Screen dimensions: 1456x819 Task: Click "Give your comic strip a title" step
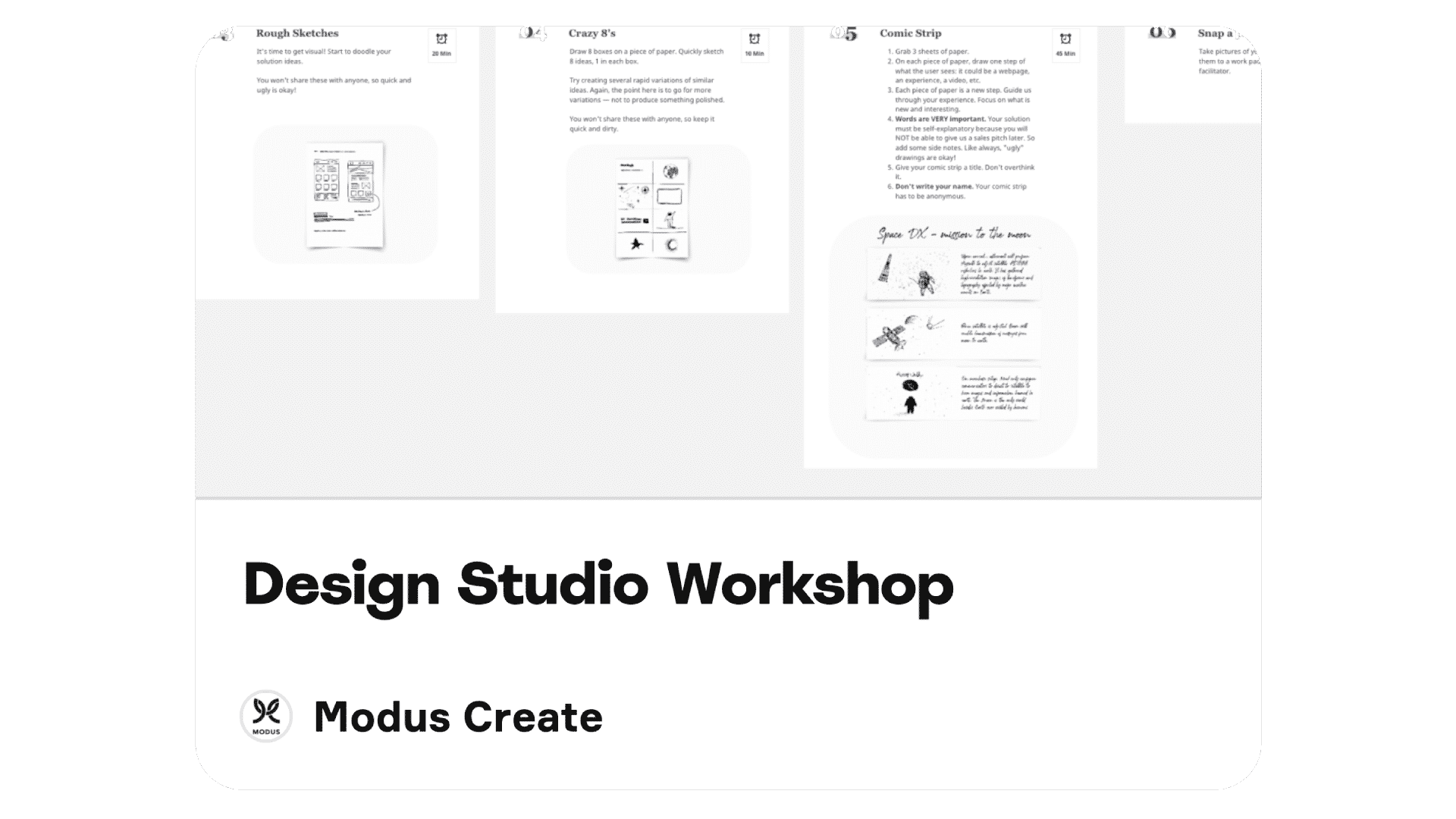[962, 172]
